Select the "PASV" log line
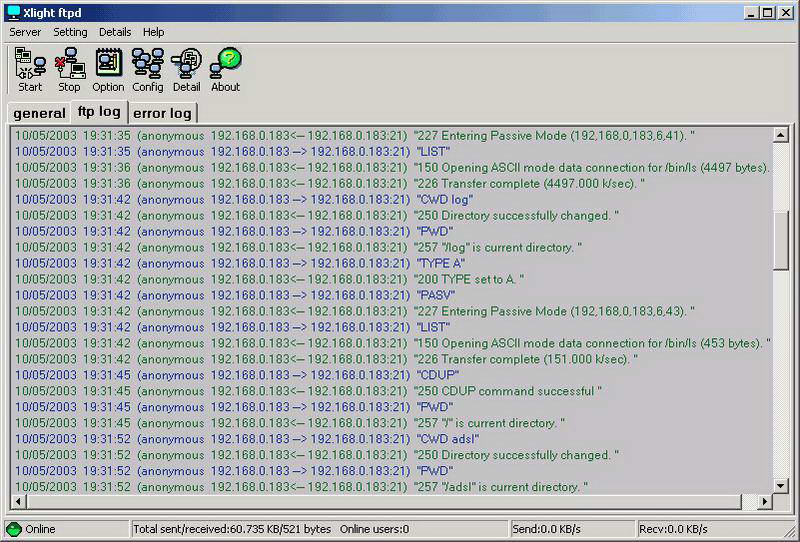The image size is (800, 542). (x=235, y=295)
